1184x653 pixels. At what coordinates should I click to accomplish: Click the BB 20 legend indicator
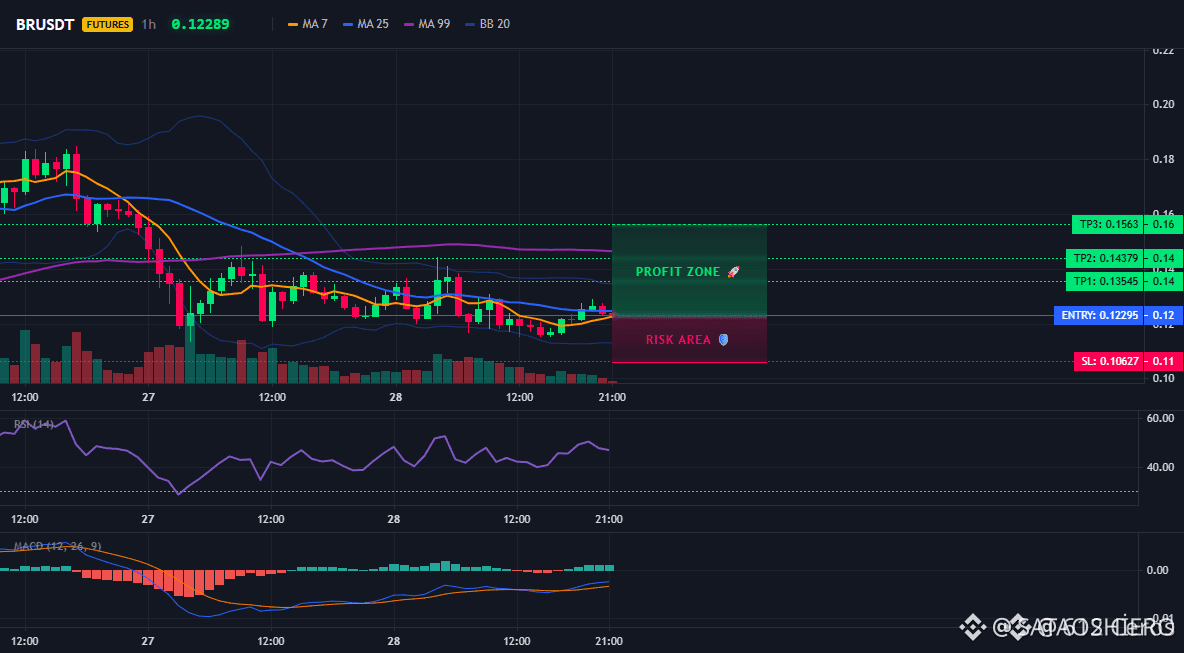click(487, 24)
